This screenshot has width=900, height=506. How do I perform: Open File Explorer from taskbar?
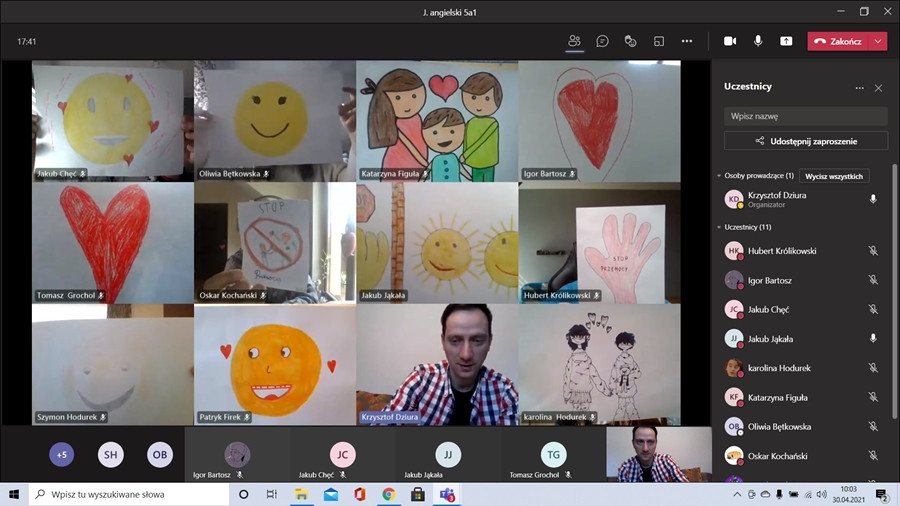301,494
